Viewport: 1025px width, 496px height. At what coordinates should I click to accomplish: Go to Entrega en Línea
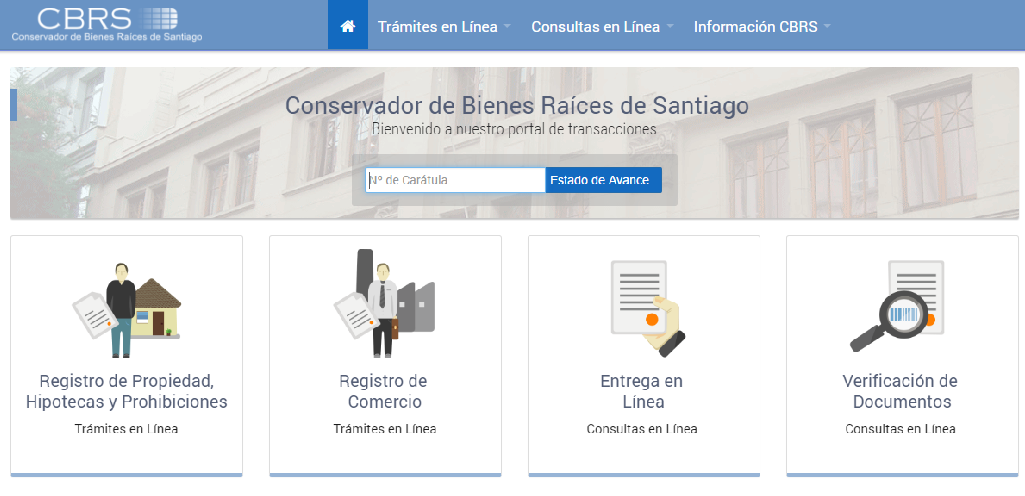pyautogui.click(x=642, y=392)
